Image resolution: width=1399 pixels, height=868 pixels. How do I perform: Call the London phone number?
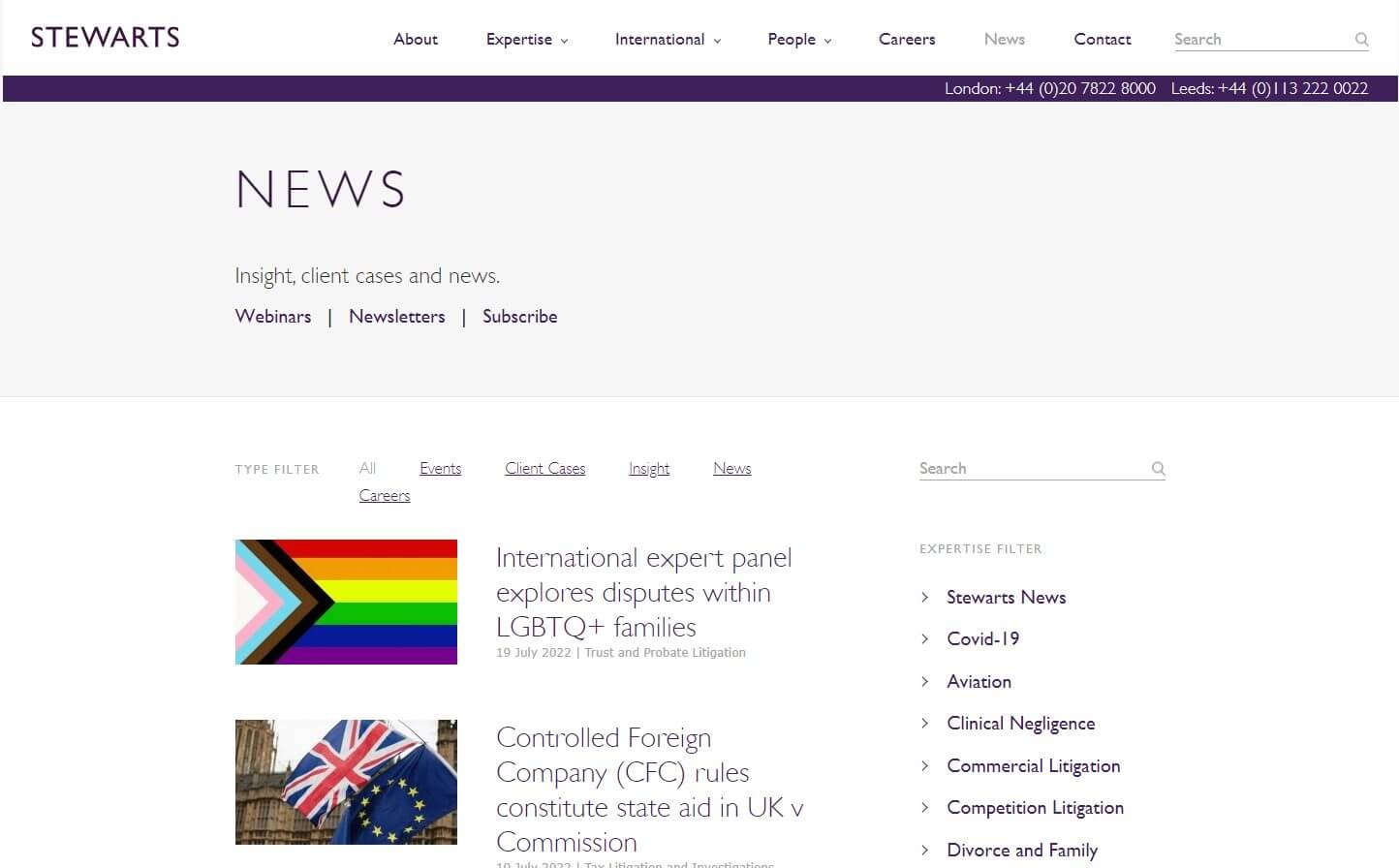(x=1050, y=88)
